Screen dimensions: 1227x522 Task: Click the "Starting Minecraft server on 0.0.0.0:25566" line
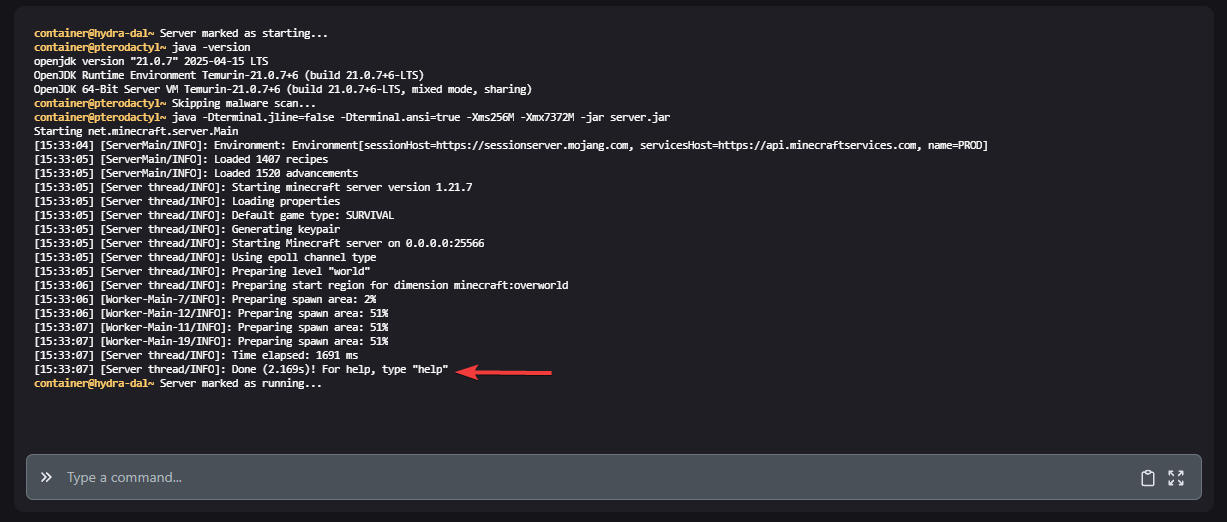tap(259, 243)
